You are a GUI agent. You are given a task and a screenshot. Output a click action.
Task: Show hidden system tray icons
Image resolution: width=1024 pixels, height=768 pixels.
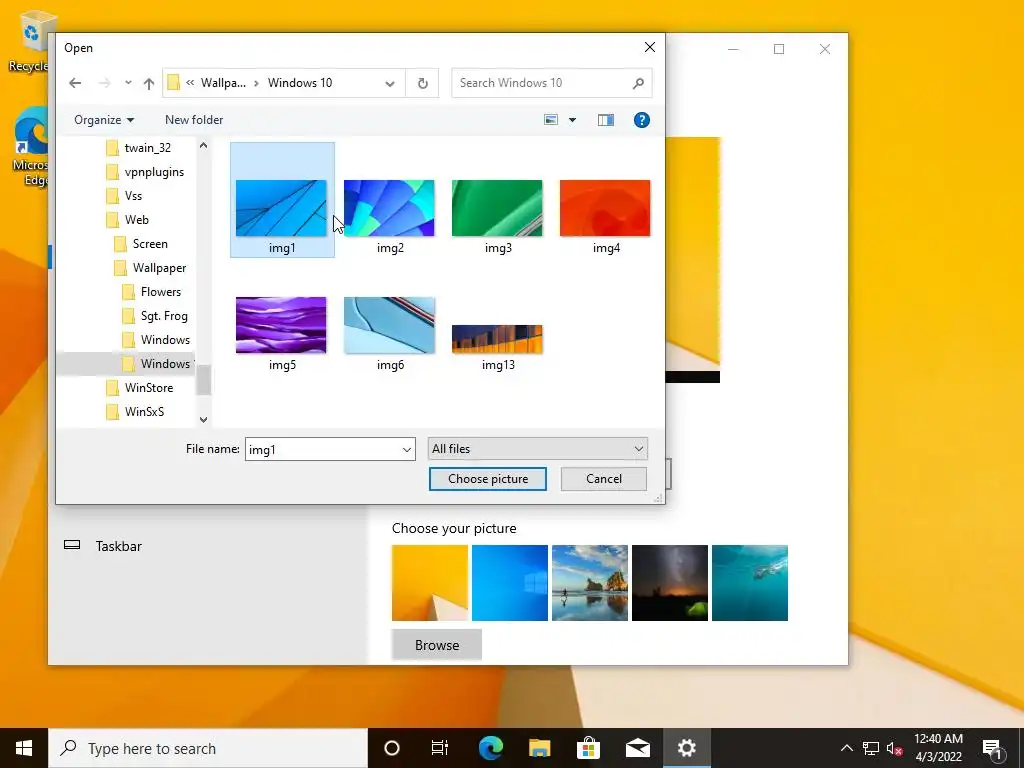(846, 748)
